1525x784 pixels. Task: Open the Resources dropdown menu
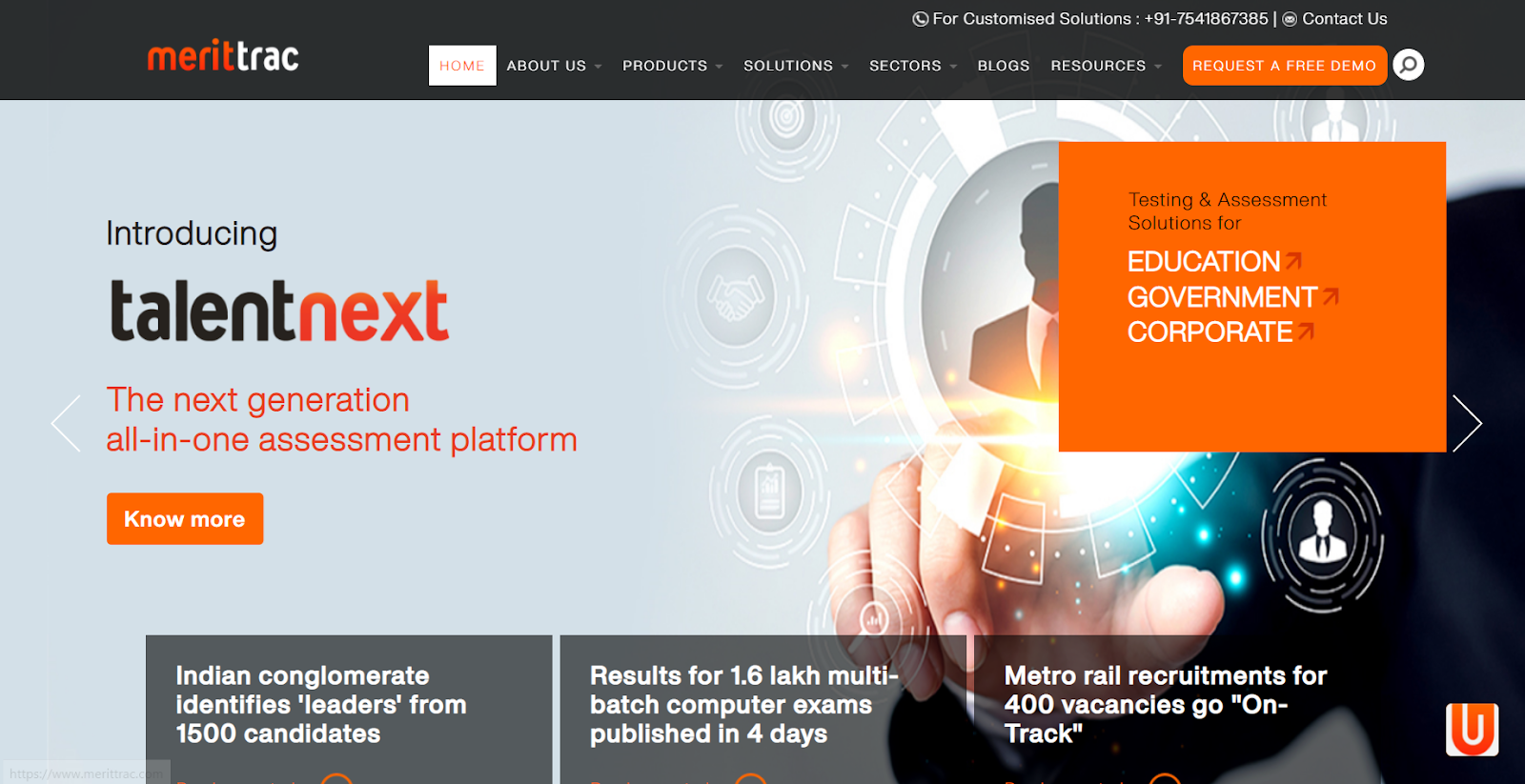[1106, 66]
